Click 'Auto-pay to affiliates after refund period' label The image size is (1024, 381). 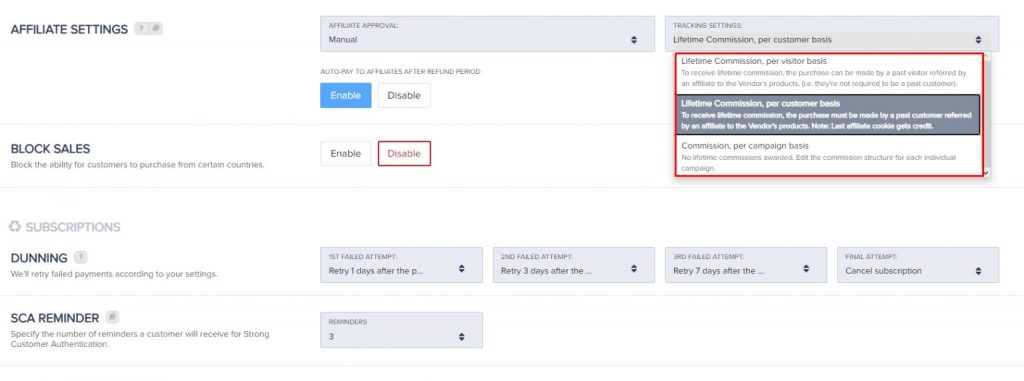click(400, 72)
